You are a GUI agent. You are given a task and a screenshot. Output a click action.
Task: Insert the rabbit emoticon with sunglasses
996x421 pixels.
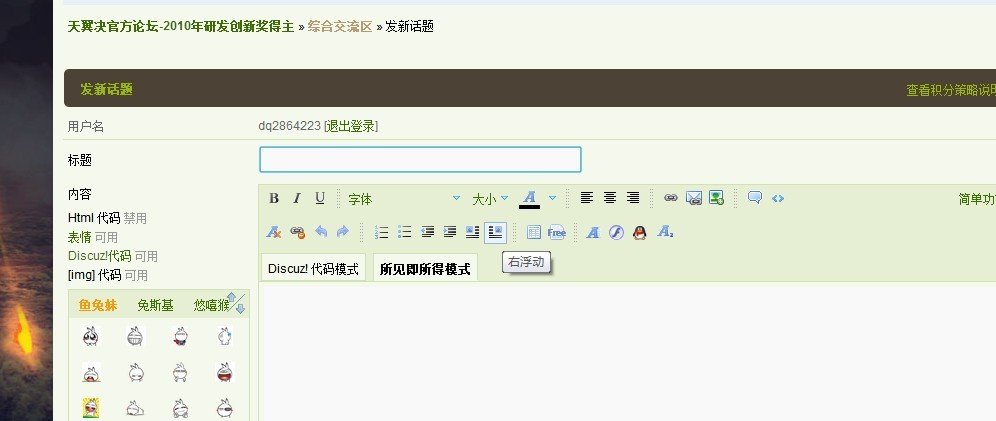[224, 408]
